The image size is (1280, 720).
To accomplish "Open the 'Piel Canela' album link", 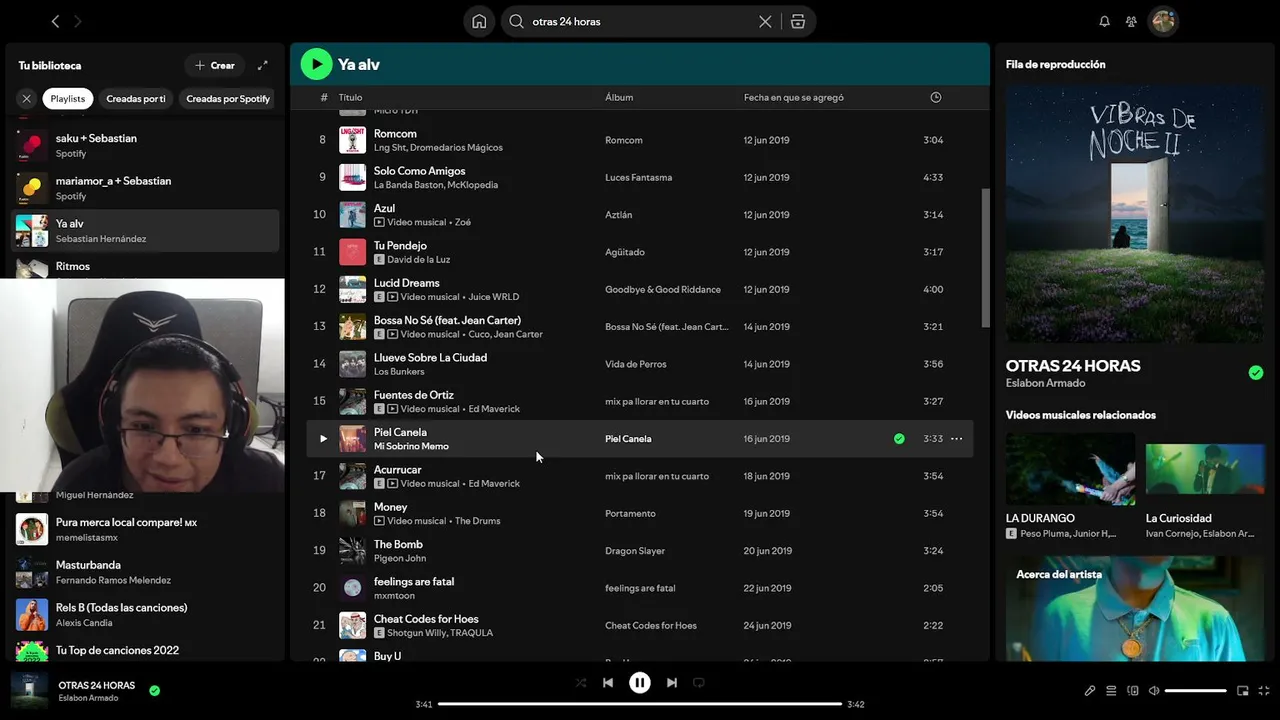I will [x=628, y=439].
